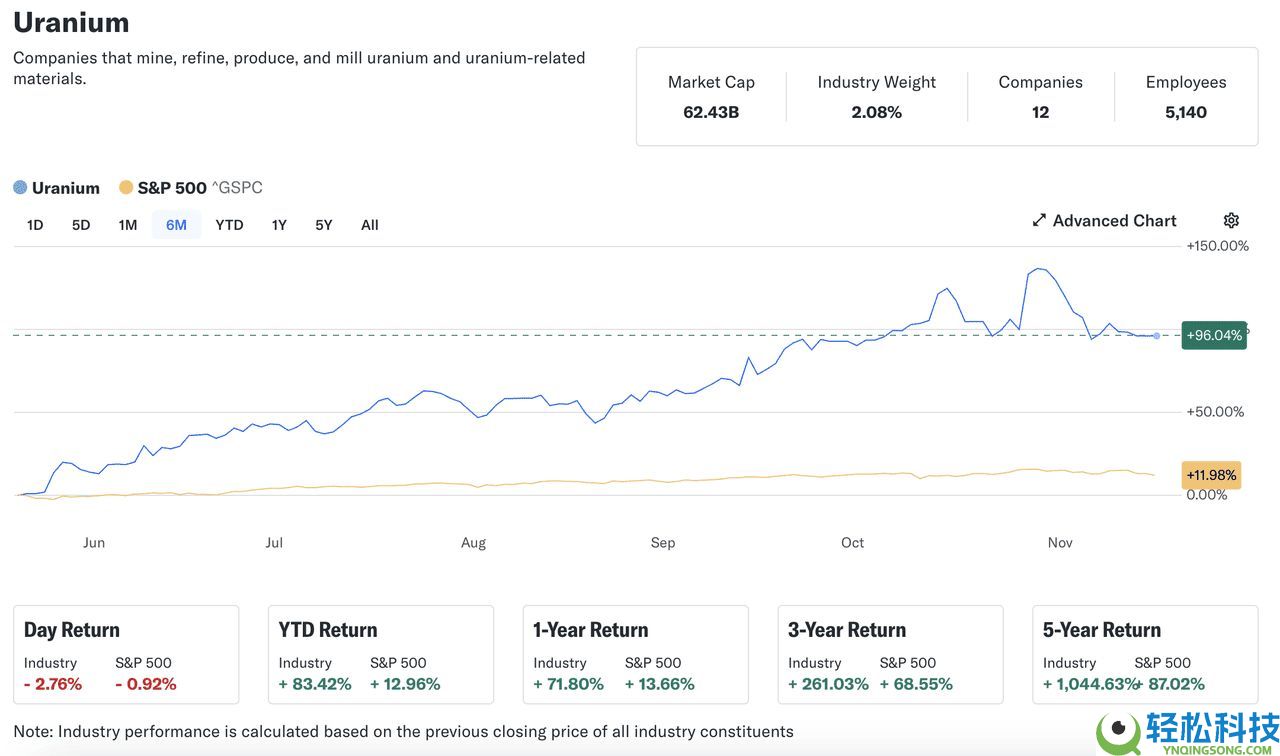Click the ^GSPC ticker symbol
The width and height of the screenshot is (1280, 756).
point(237,188)
